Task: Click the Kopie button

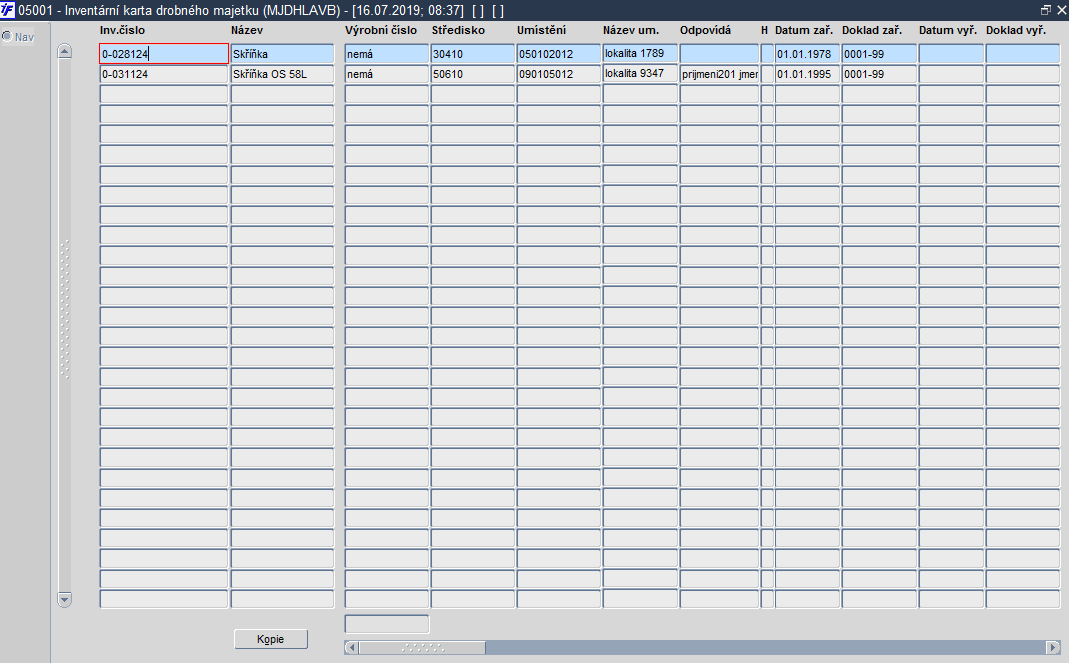Action: coord(271,639)
